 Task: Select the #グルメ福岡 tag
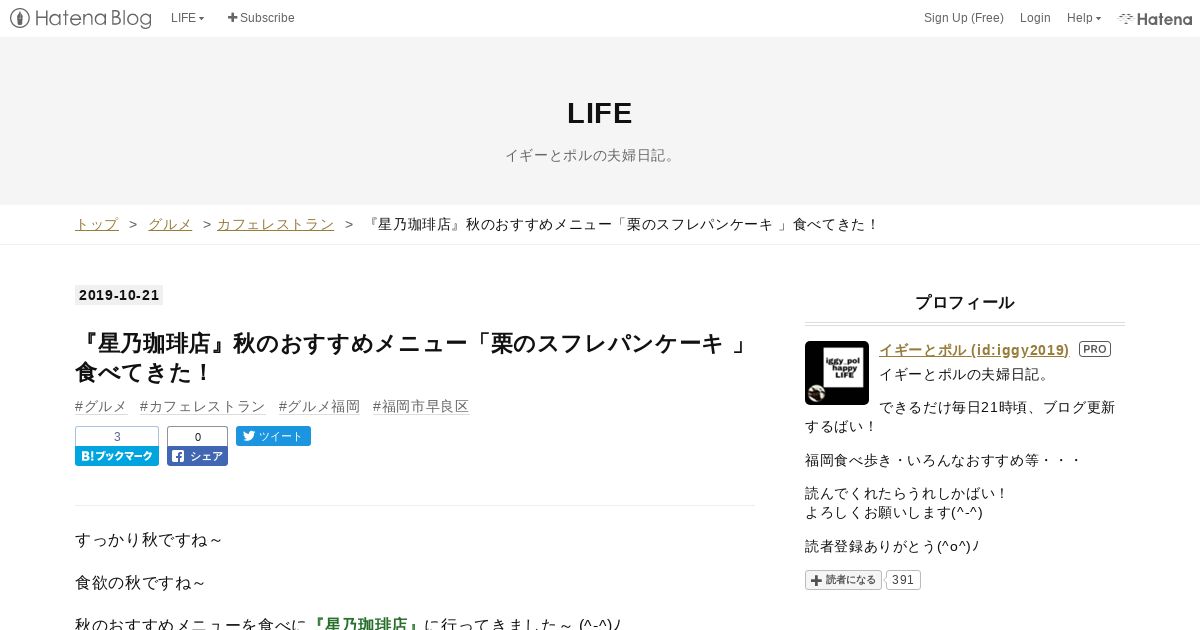pyautogui.click(x=319, y=406)
